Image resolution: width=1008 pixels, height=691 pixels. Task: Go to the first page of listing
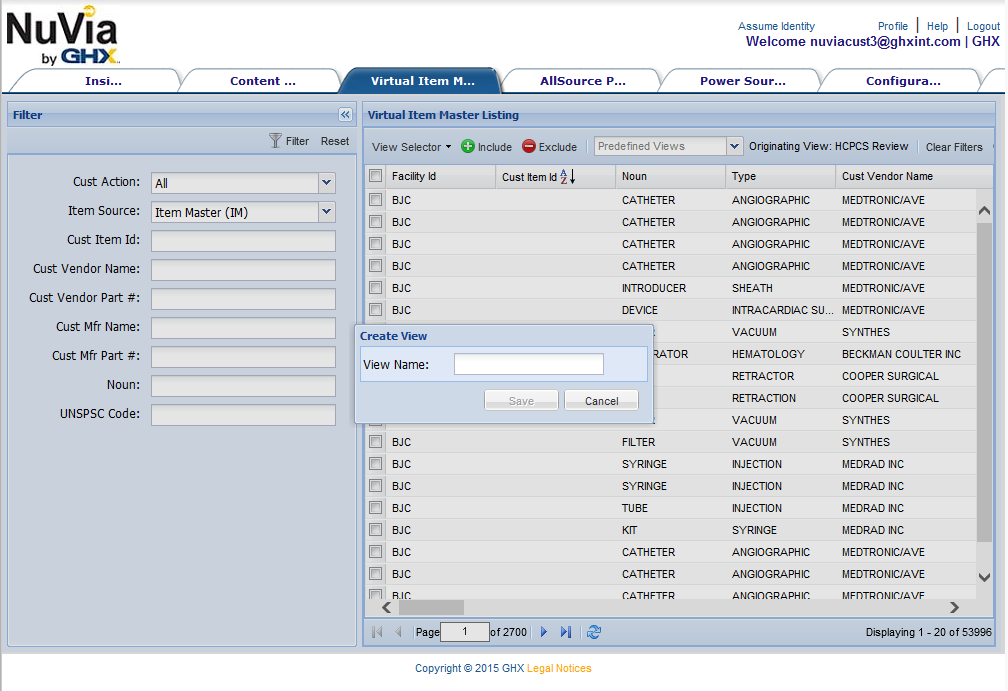pos(377,632)
